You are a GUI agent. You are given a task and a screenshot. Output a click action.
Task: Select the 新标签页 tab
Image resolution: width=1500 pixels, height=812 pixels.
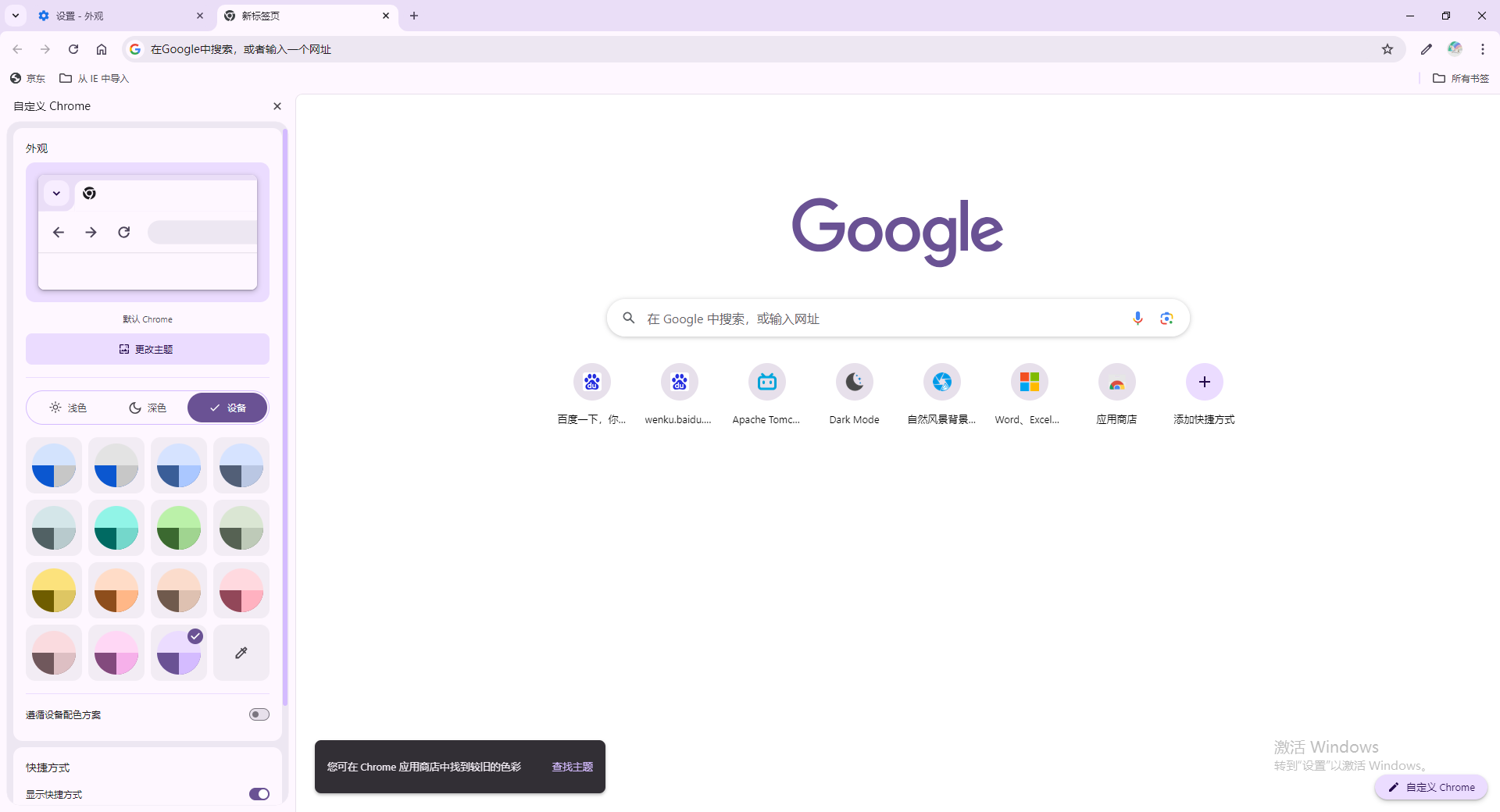pyautogui.click(x=307, y=16)
